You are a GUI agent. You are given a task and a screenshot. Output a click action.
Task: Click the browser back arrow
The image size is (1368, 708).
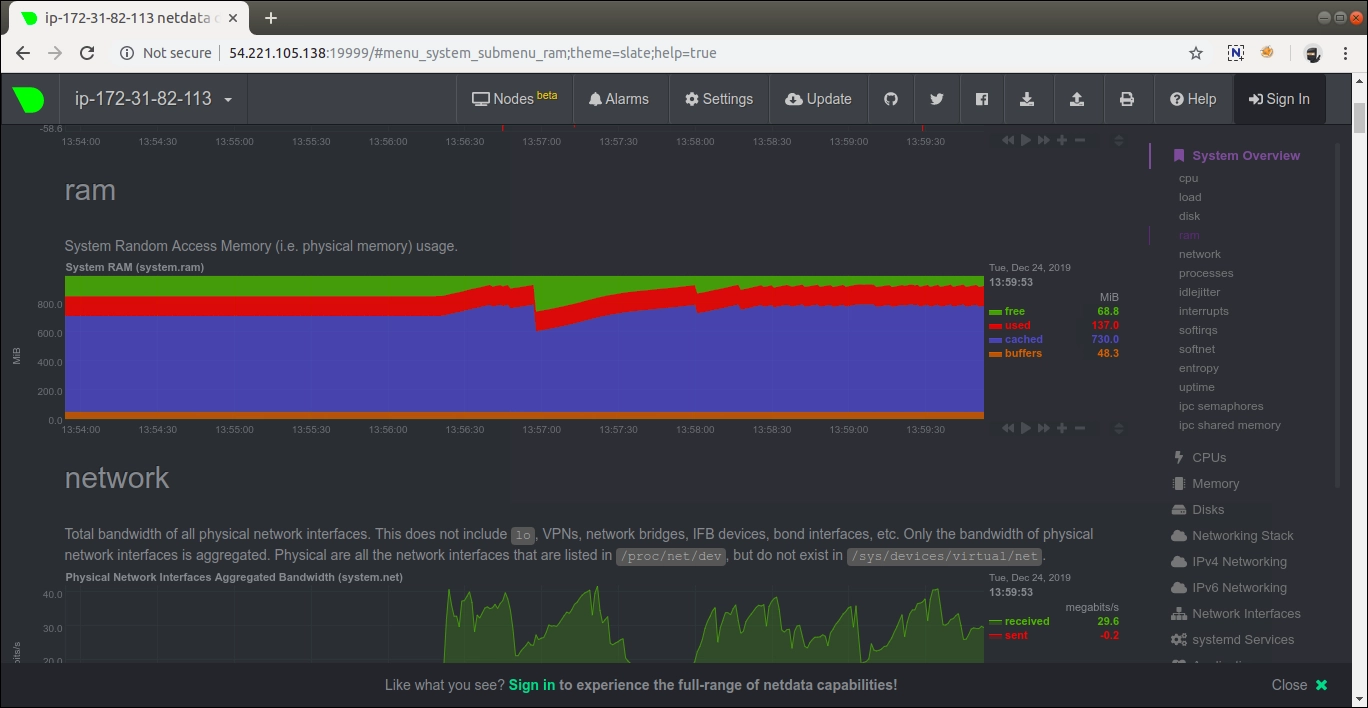coord(23,53)
